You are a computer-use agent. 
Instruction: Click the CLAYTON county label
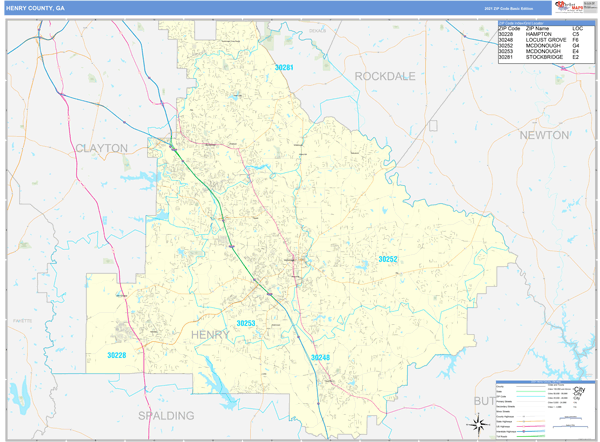point(101,148)
